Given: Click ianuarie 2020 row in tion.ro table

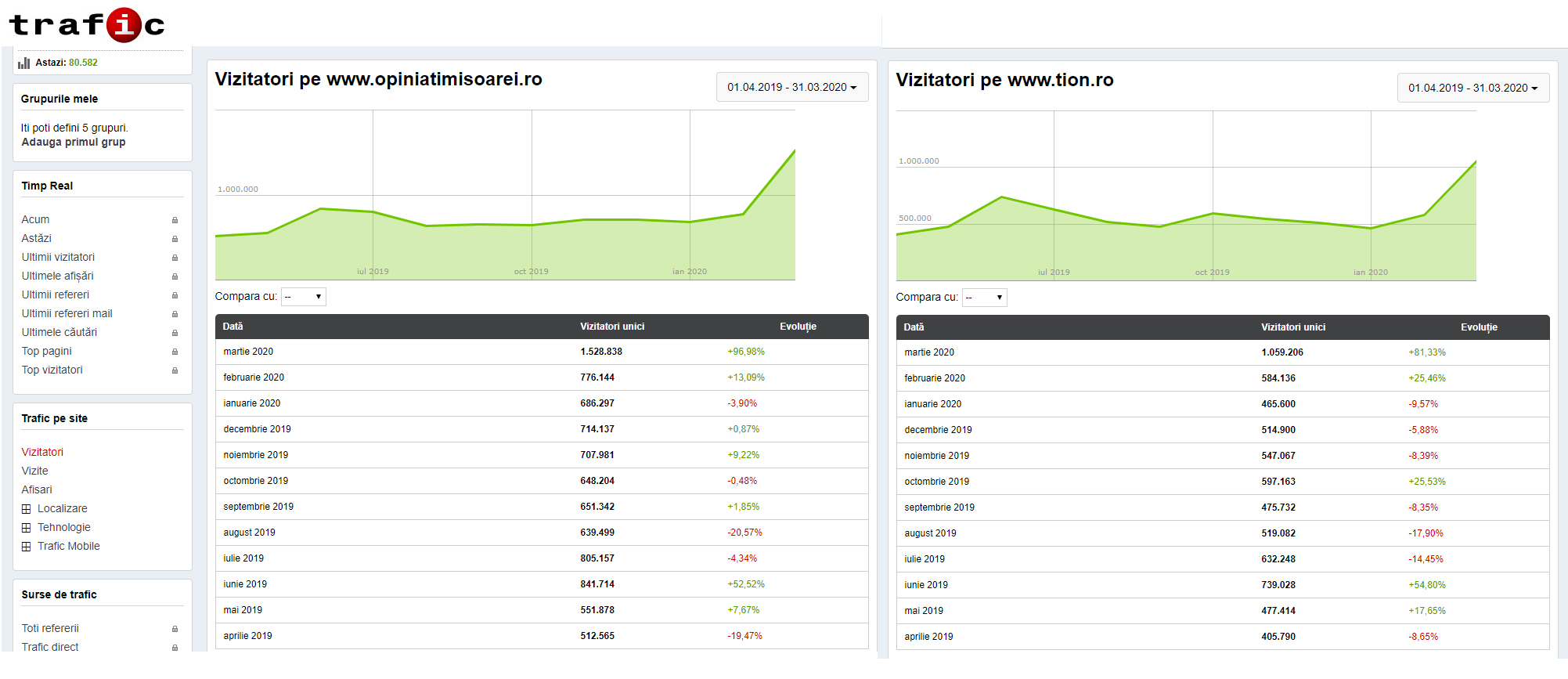Looking at the screenshot, I should click(1223, 404).
